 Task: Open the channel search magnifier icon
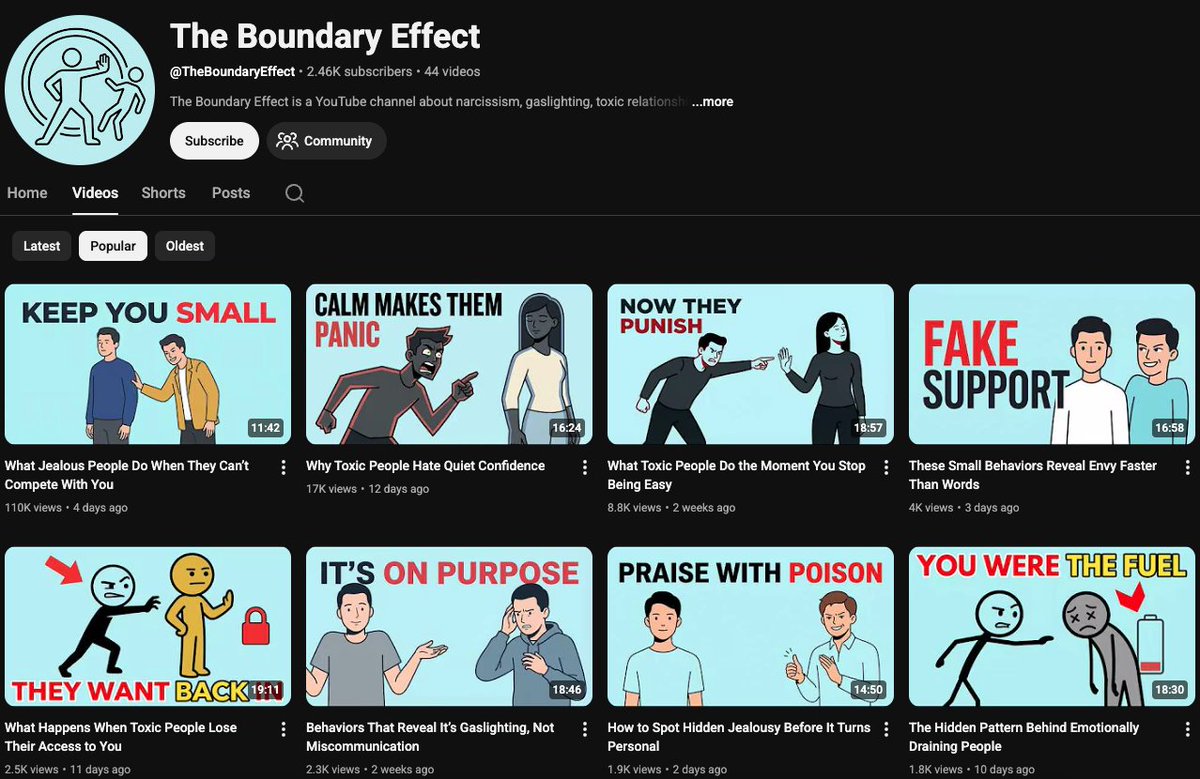(294, 193)
